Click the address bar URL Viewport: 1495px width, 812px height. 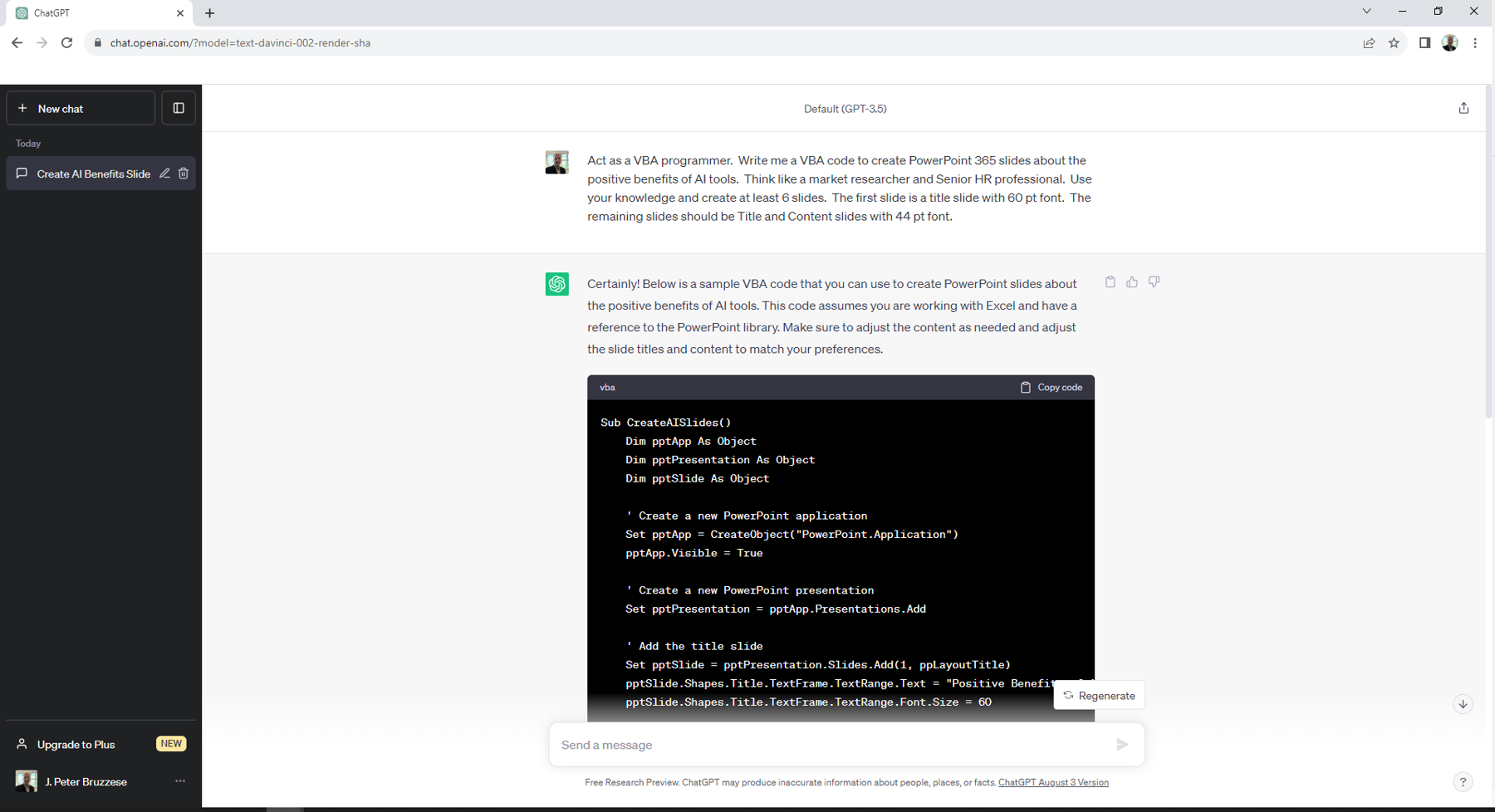(x=240, y=43)
